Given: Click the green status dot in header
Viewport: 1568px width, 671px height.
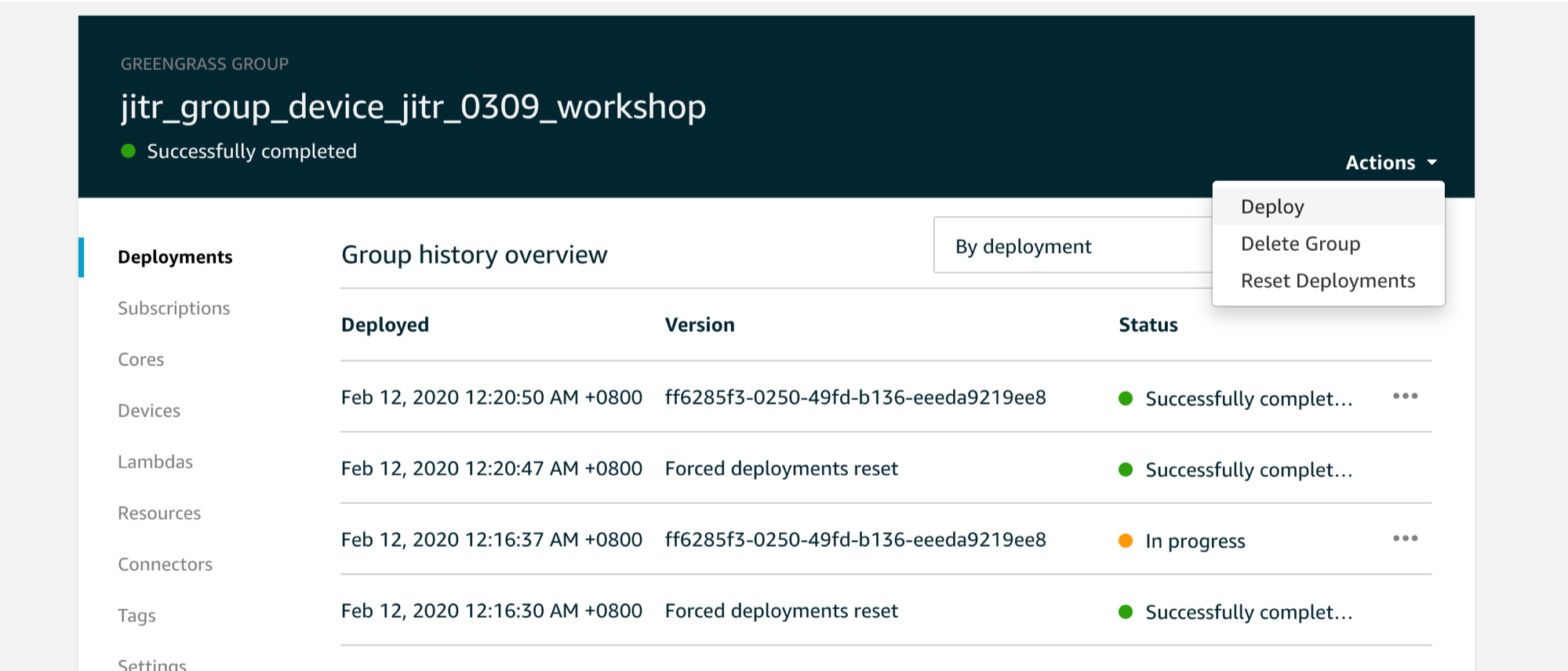Looking at the screenshot, I should (129, 151).
